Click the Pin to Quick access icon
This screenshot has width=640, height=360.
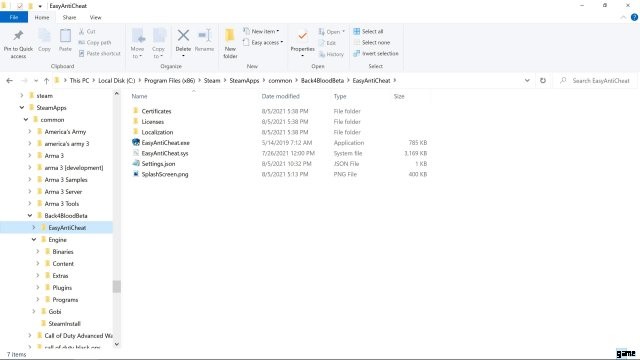[x=18, y=36]
